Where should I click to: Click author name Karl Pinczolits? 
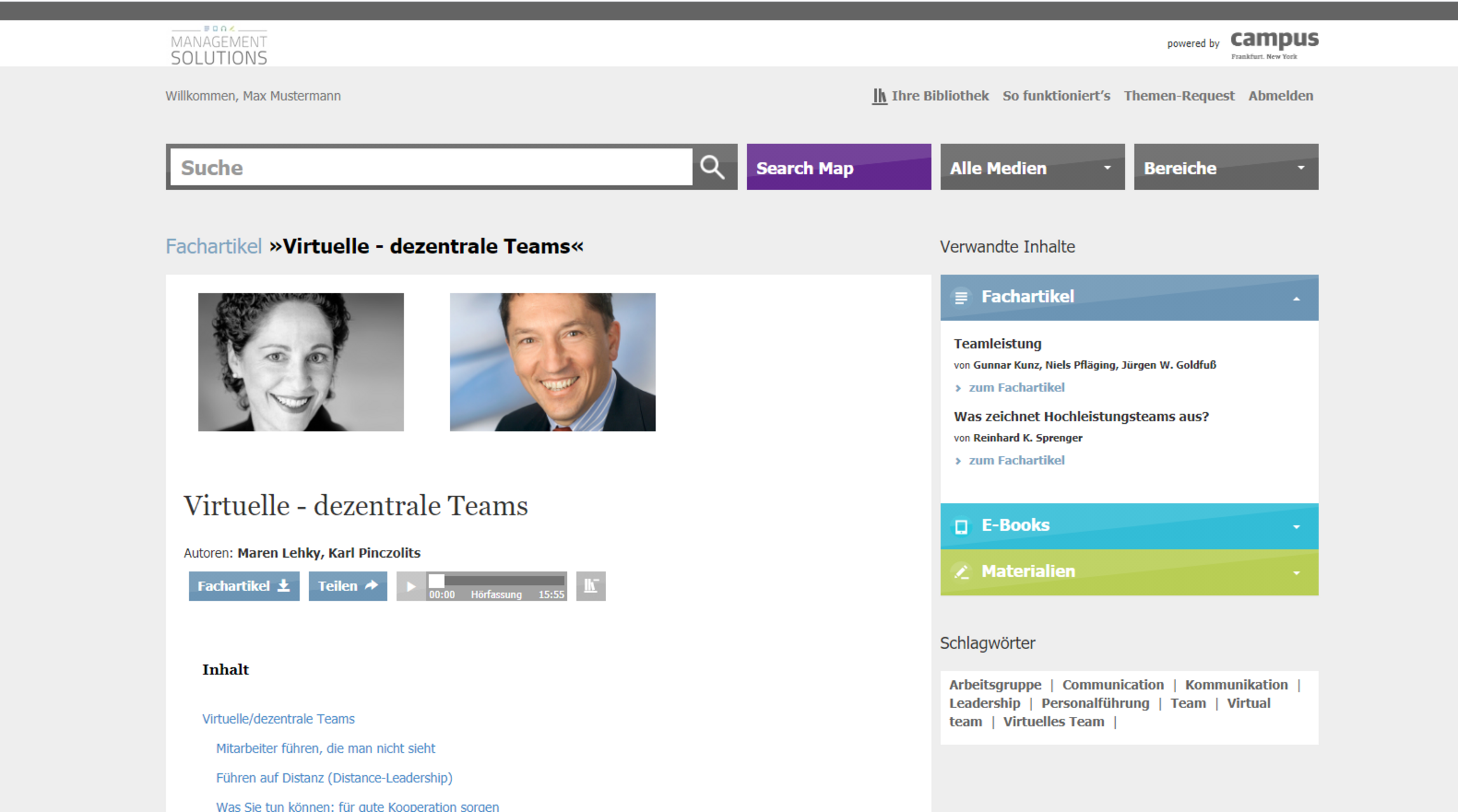click(x=374, y=553)
